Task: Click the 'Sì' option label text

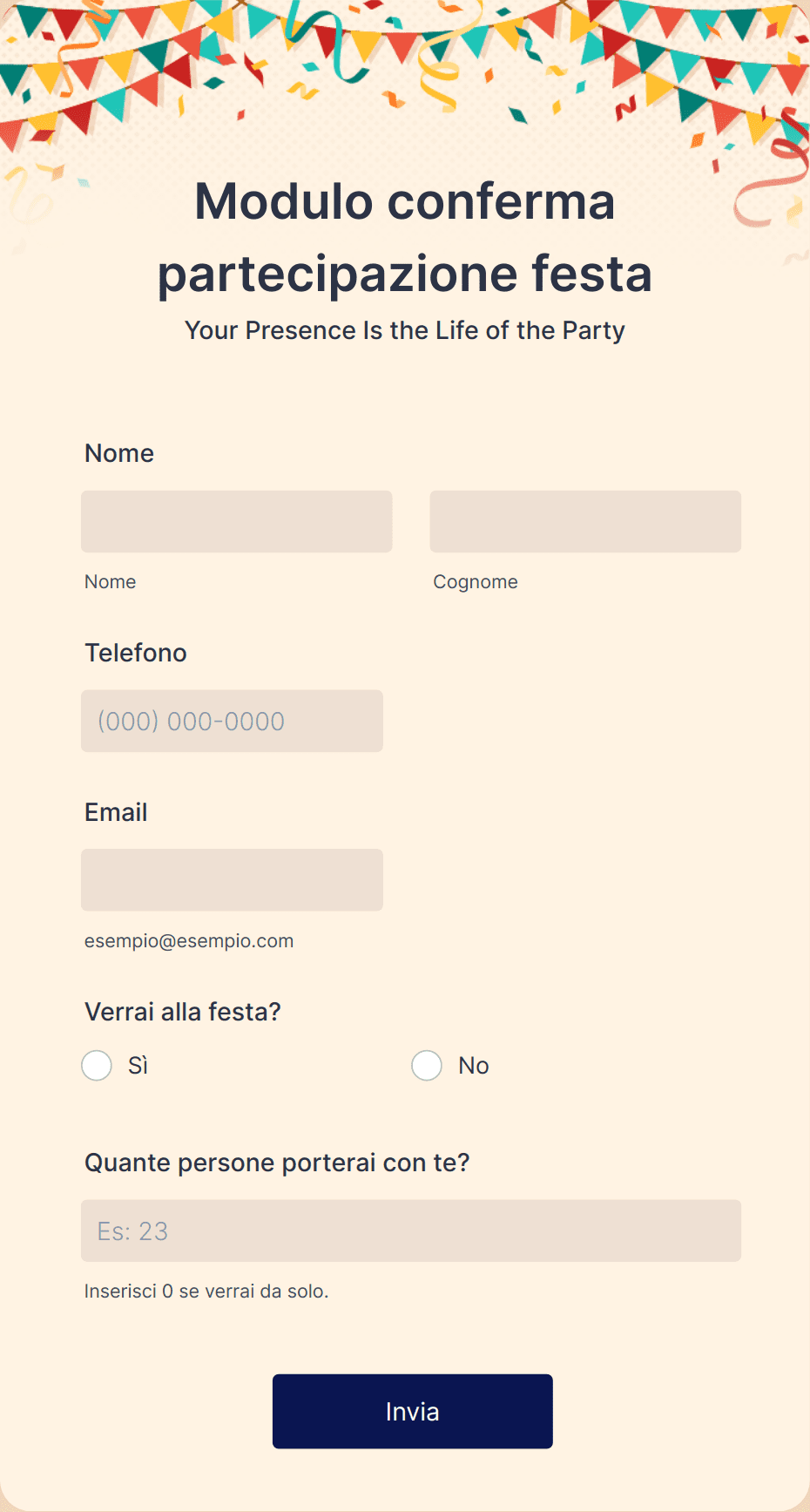Action: point(138,1066)
